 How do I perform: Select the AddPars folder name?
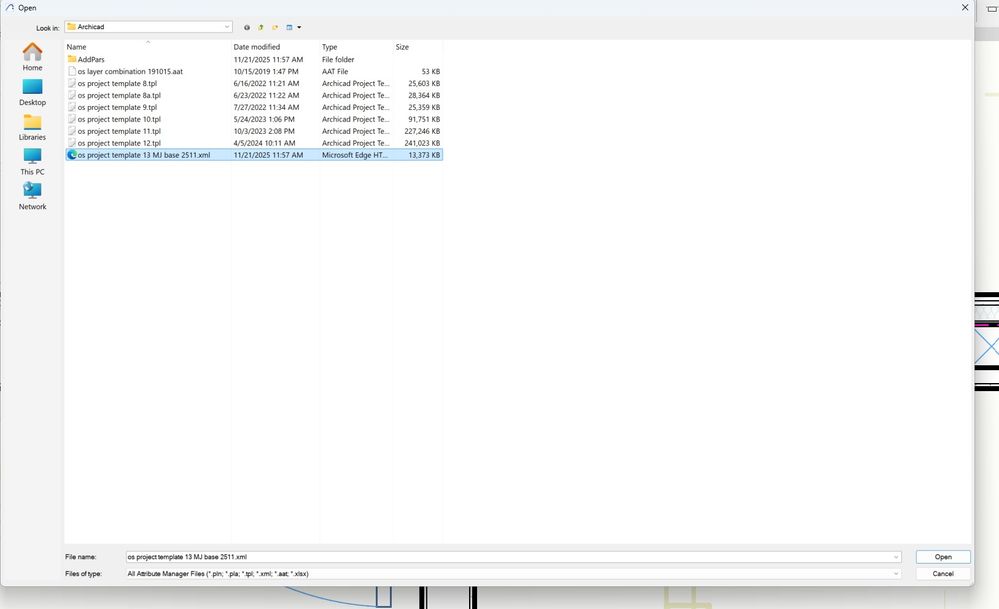click(x=91, y=59)
